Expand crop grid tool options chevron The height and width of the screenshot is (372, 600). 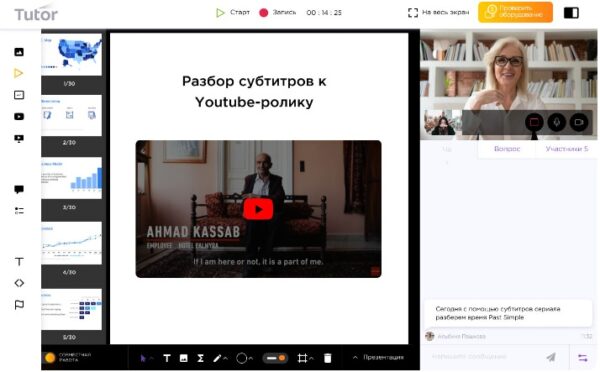coord(311,359)
